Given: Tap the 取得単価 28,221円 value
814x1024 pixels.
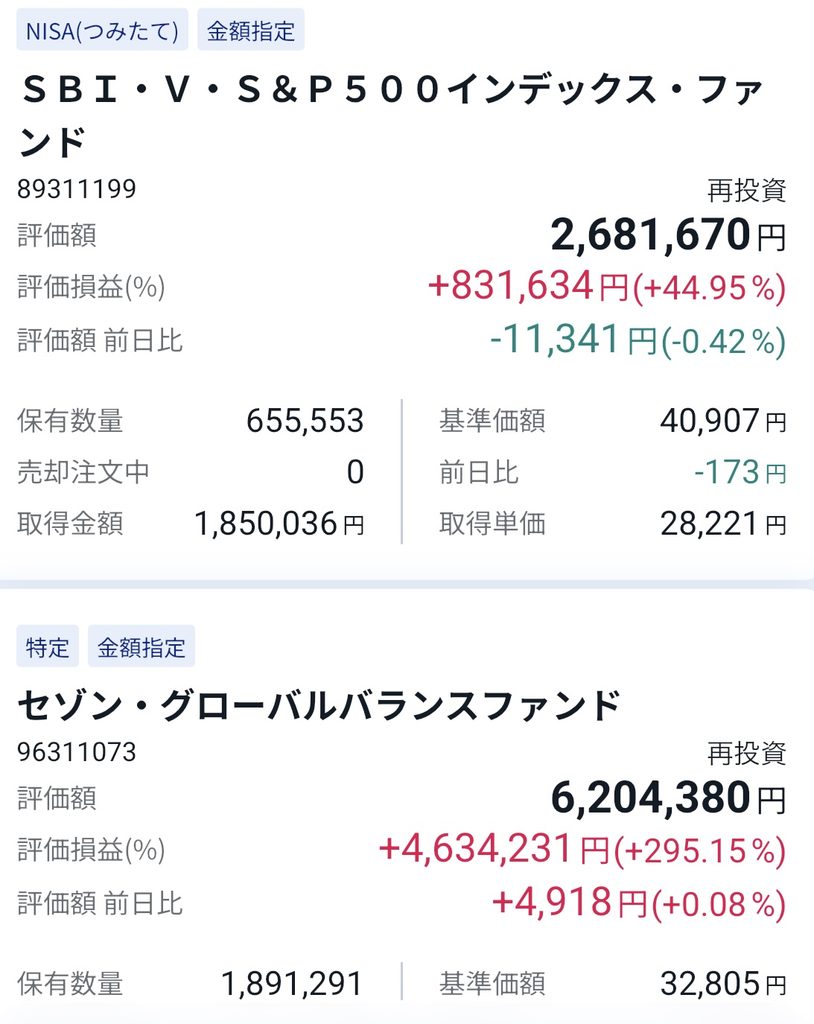Looking at the screenshot, I should (723, 524).
